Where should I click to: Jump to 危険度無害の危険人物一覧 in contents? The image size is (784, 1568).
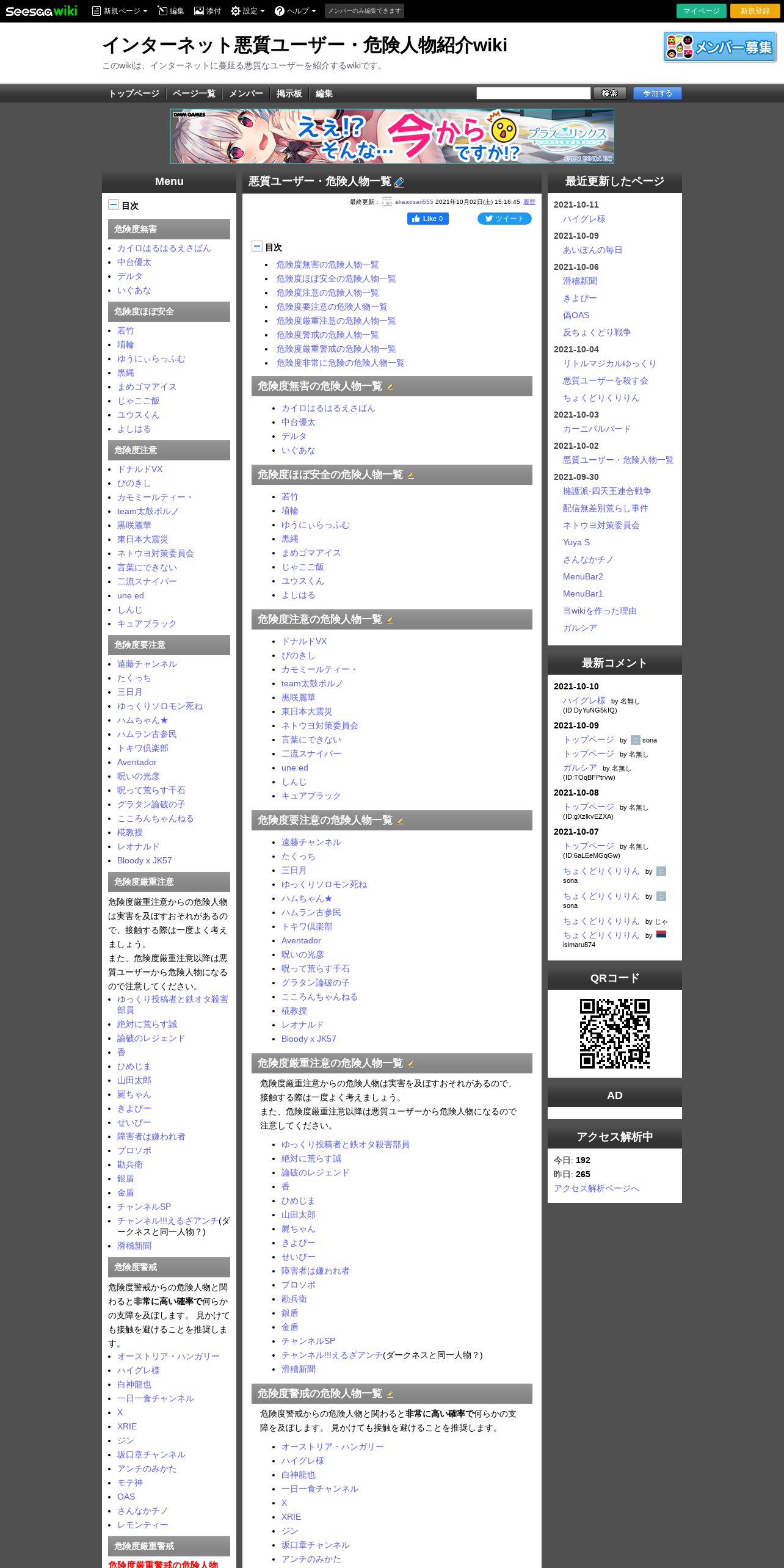click(x=327, y=264)
